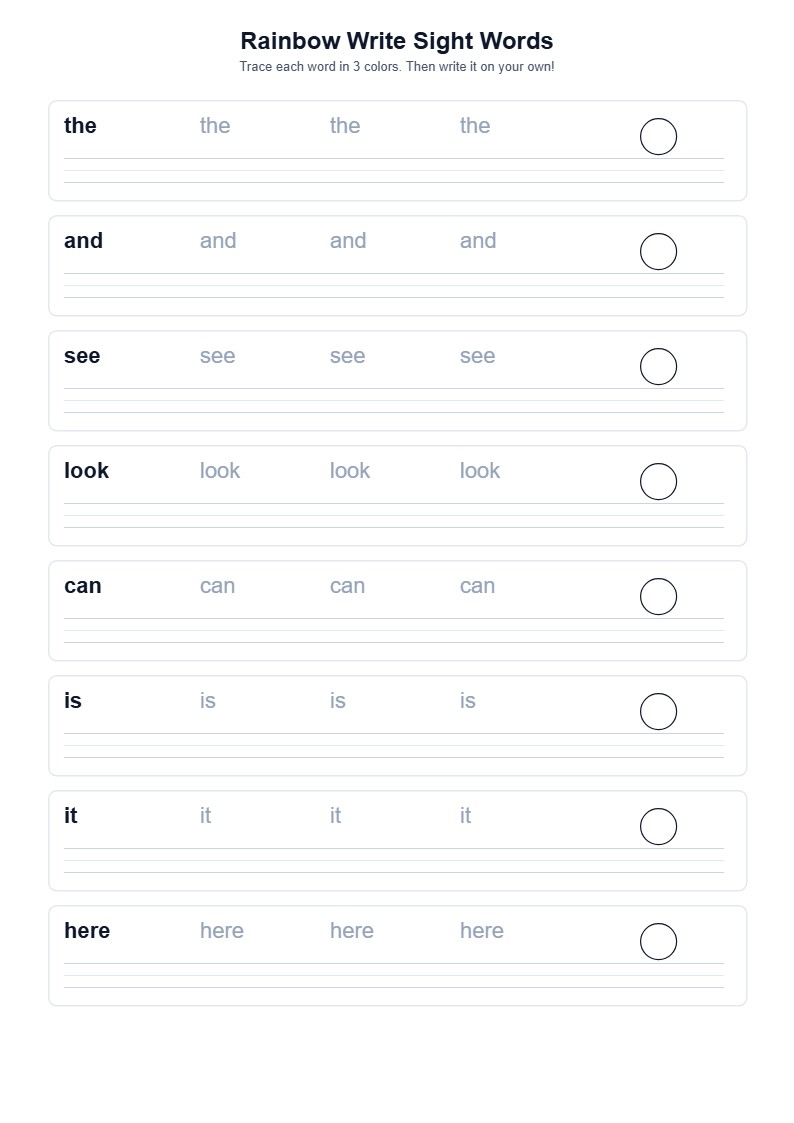This screenshot has height=1123, width=794.
Task: Check off the circle for 'is'
Action: point(658,711)
